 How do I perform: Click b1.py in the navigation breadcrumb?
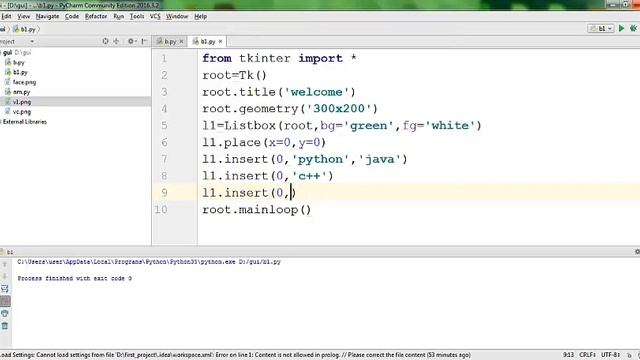(24, 29)
